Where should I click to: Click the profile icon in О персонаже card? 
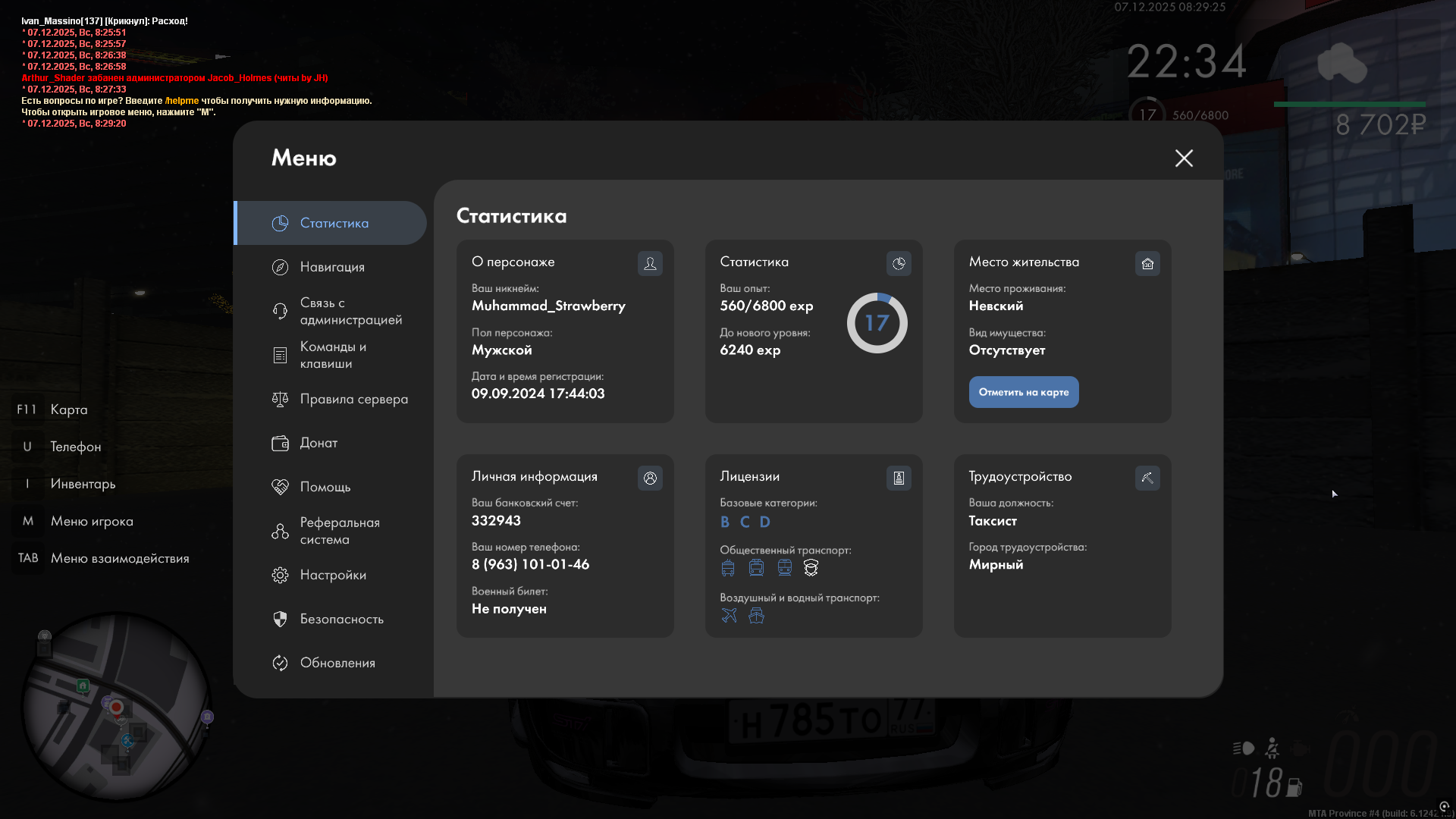point(650,263)
